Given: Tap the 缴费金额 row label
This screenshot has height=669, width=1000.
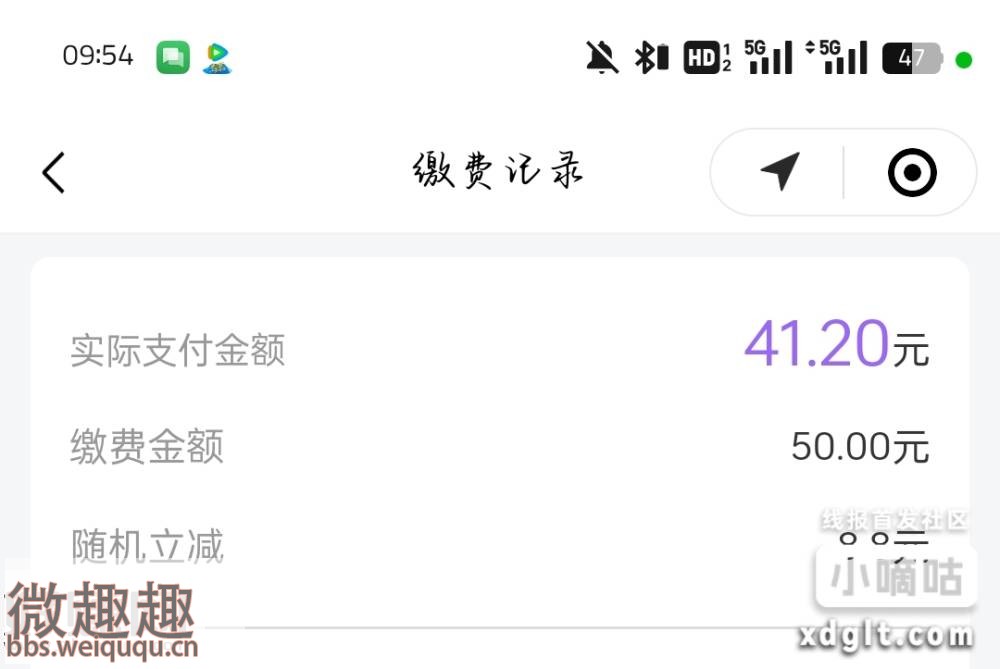Looking at the screenshot, I should [x=147, y=446].
